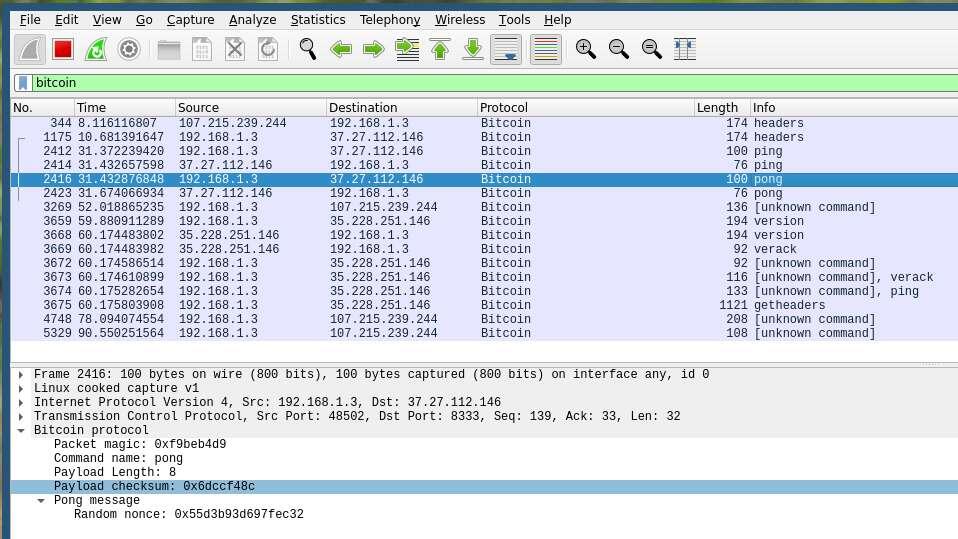Viewport: 958px width, 539px height.
Task: Reload this capture file
Action: tap(268, 50)
